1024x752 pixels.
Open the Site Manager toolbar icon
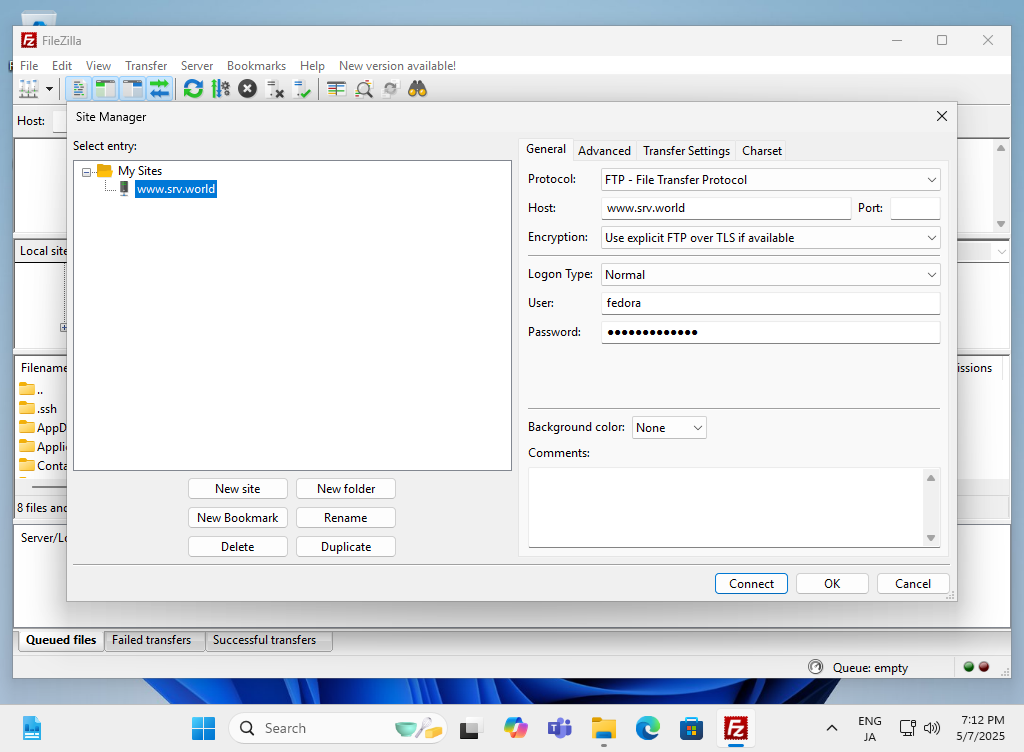(29, 89)
